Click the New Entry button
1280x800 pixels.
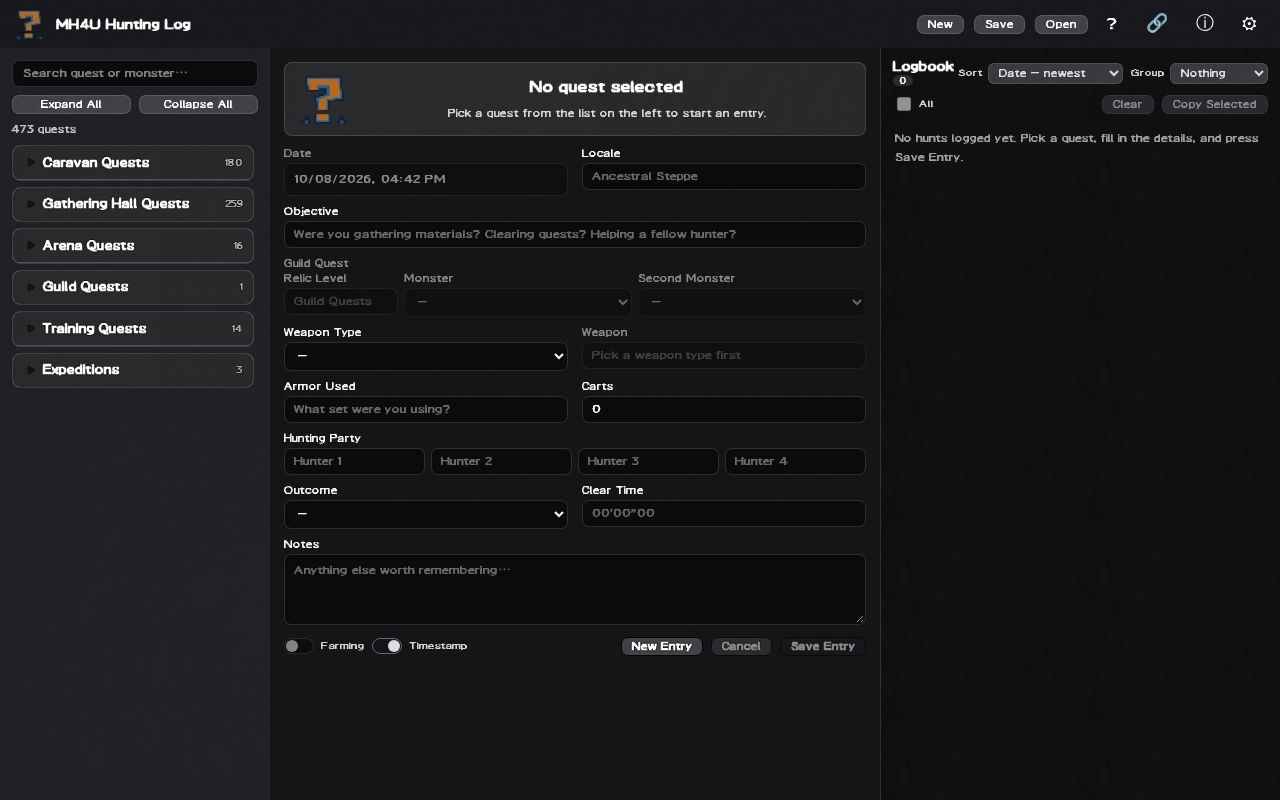pos(662,646)
